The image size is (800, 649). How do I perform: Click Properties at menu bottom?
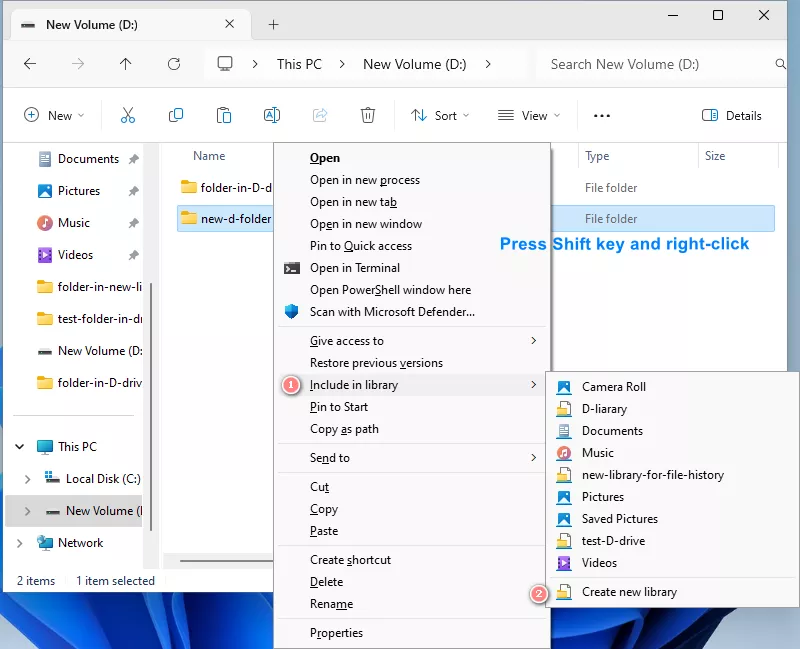point(412,633)
